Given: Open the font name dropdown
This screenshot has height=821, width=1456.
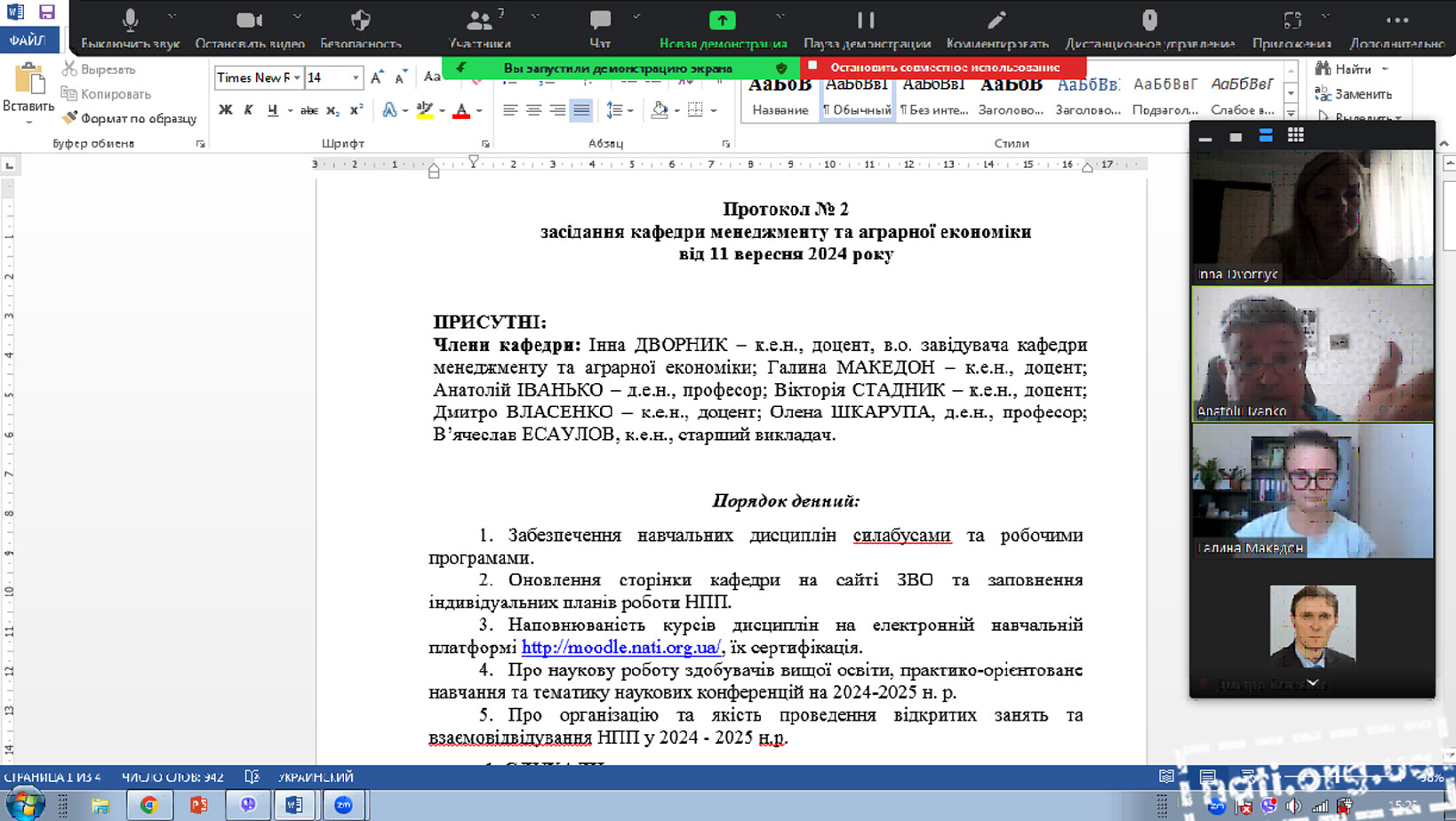Looking at the screenshot, I should 297,78.
